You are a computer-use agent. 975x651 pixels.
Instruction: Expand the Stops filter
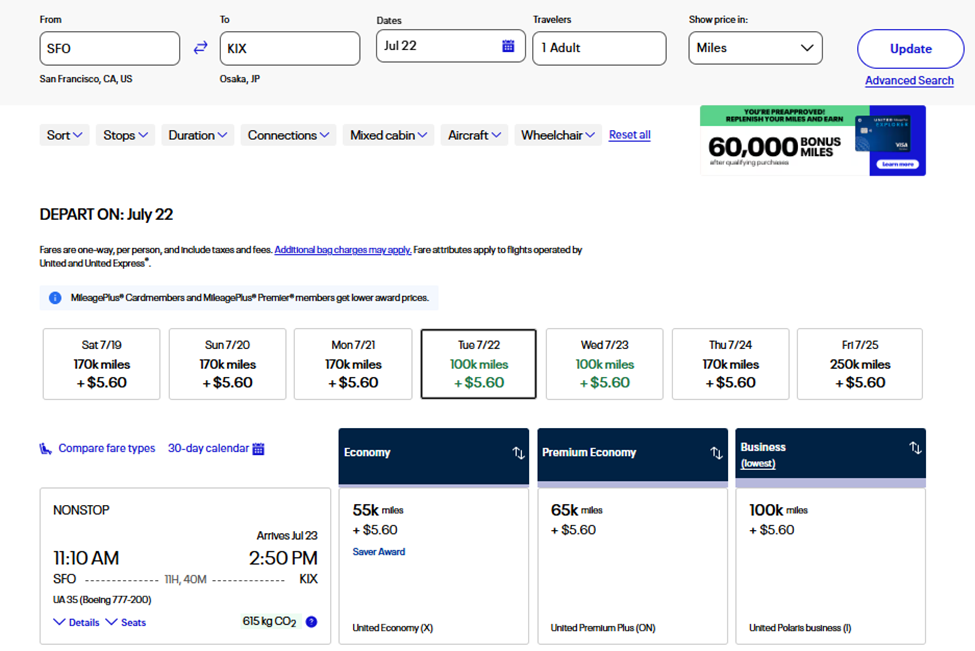pos(125,135)
